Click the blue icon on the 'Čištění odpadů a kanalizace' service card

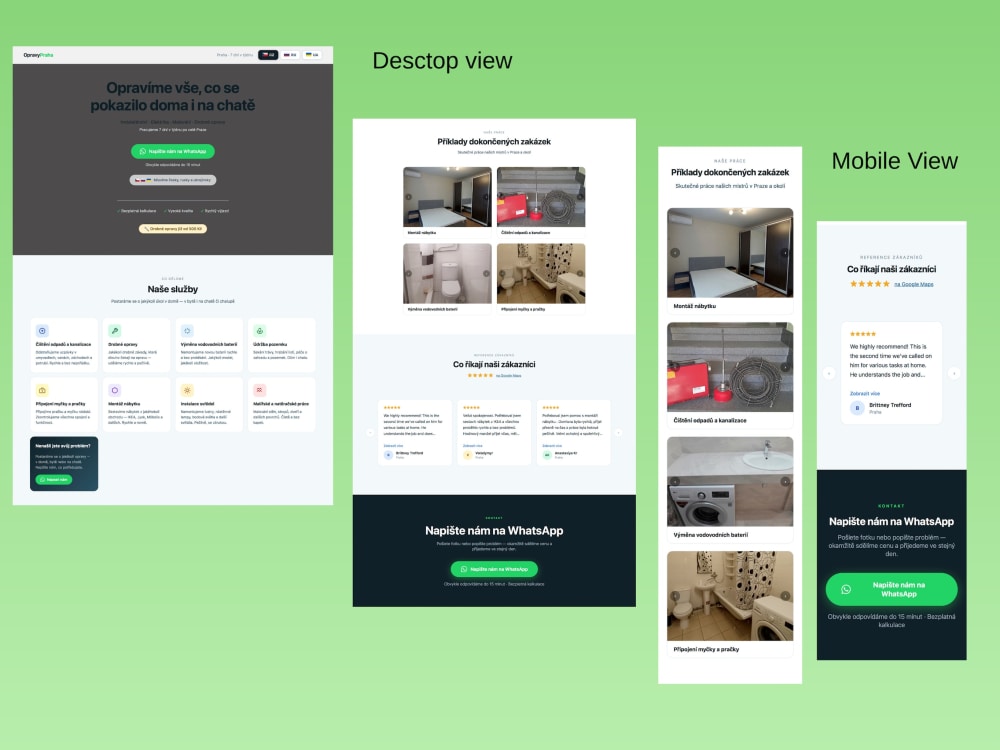click(42, 331)
